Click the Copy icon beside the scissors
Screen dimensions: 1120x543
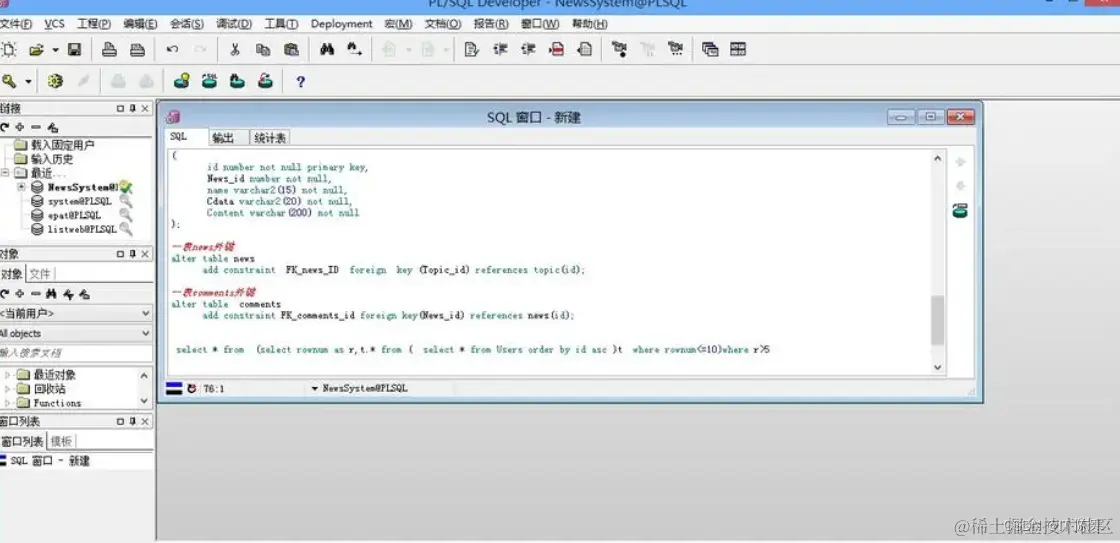point(263,49)
